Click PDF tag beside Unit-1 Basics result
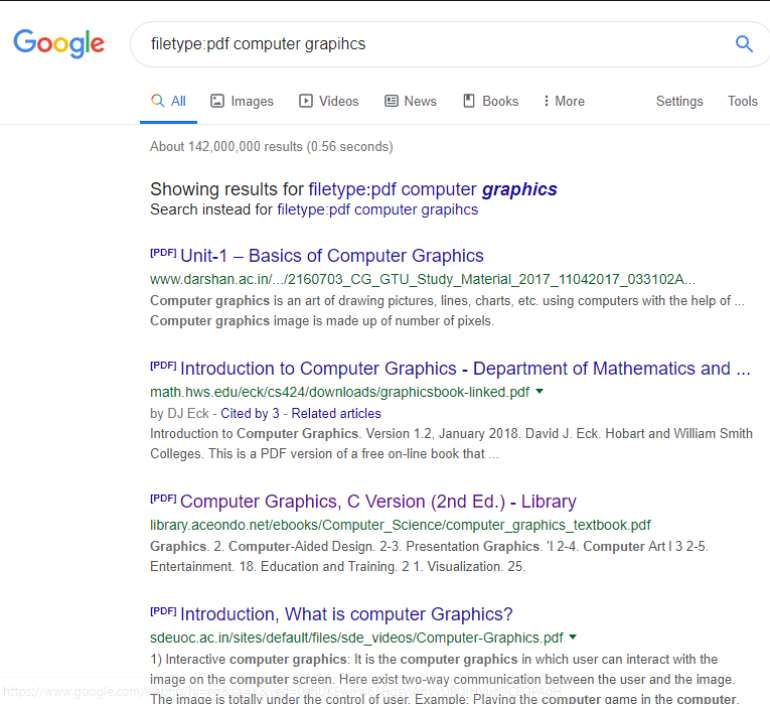Viewport: 770px width, 704px height. coord(163,253)
